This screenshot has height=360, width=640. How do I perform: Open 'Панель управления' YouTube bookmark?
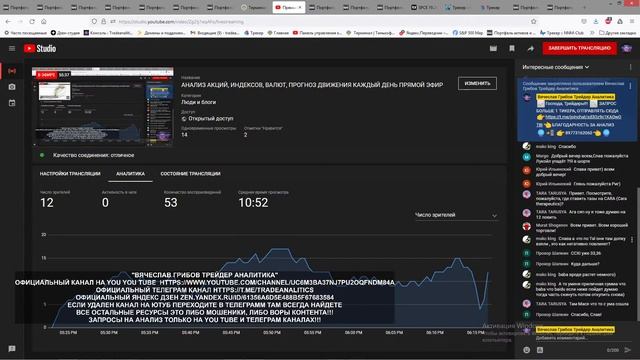coord(318,33)
